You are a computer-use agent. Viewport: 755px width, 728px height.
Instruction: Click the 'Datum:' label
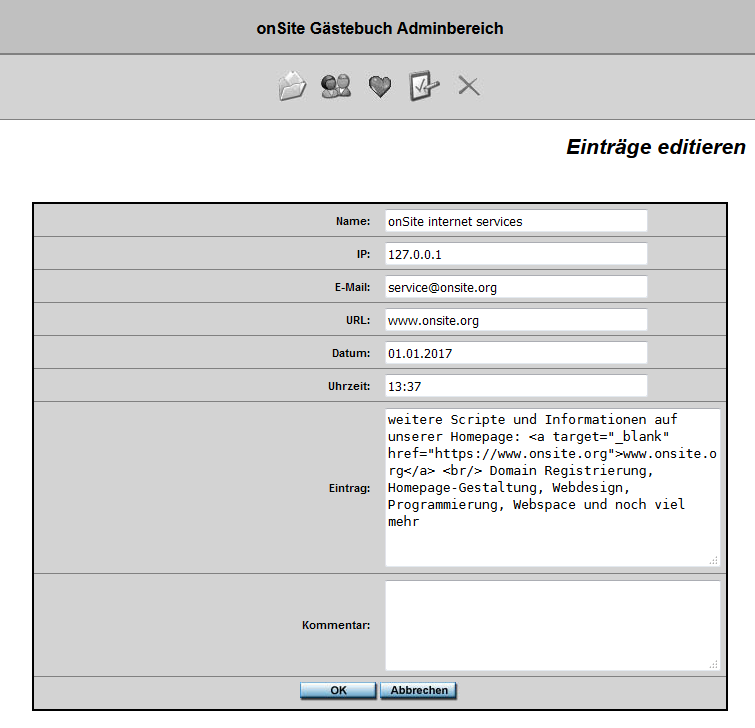pos(351,353)
